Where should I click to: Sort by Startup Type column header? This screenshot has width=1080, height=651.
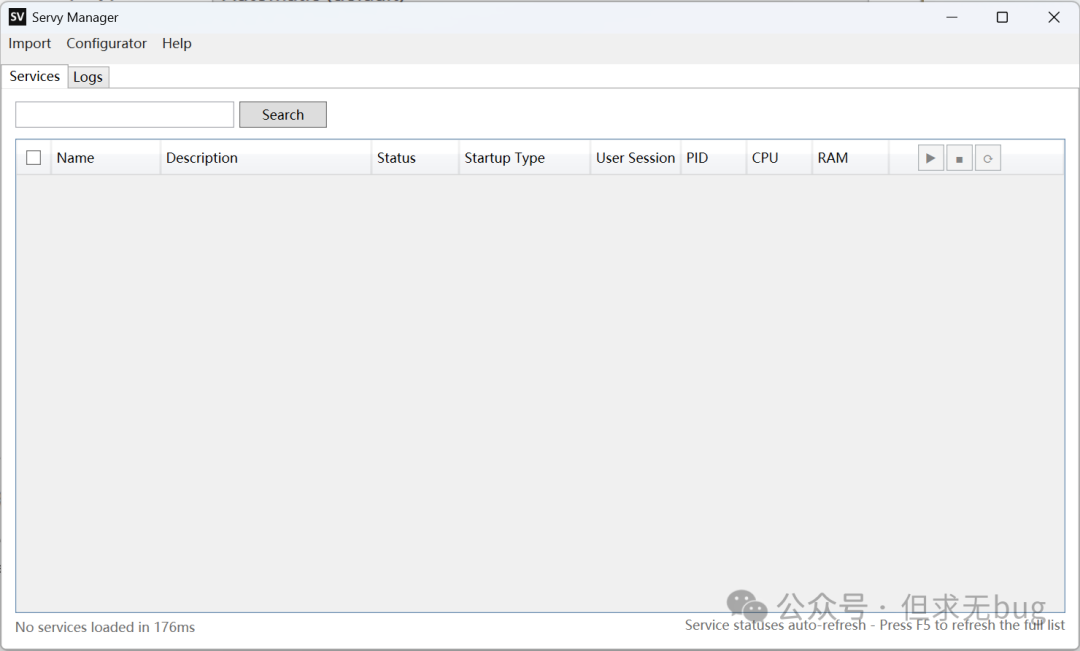[x=504, y=158]
